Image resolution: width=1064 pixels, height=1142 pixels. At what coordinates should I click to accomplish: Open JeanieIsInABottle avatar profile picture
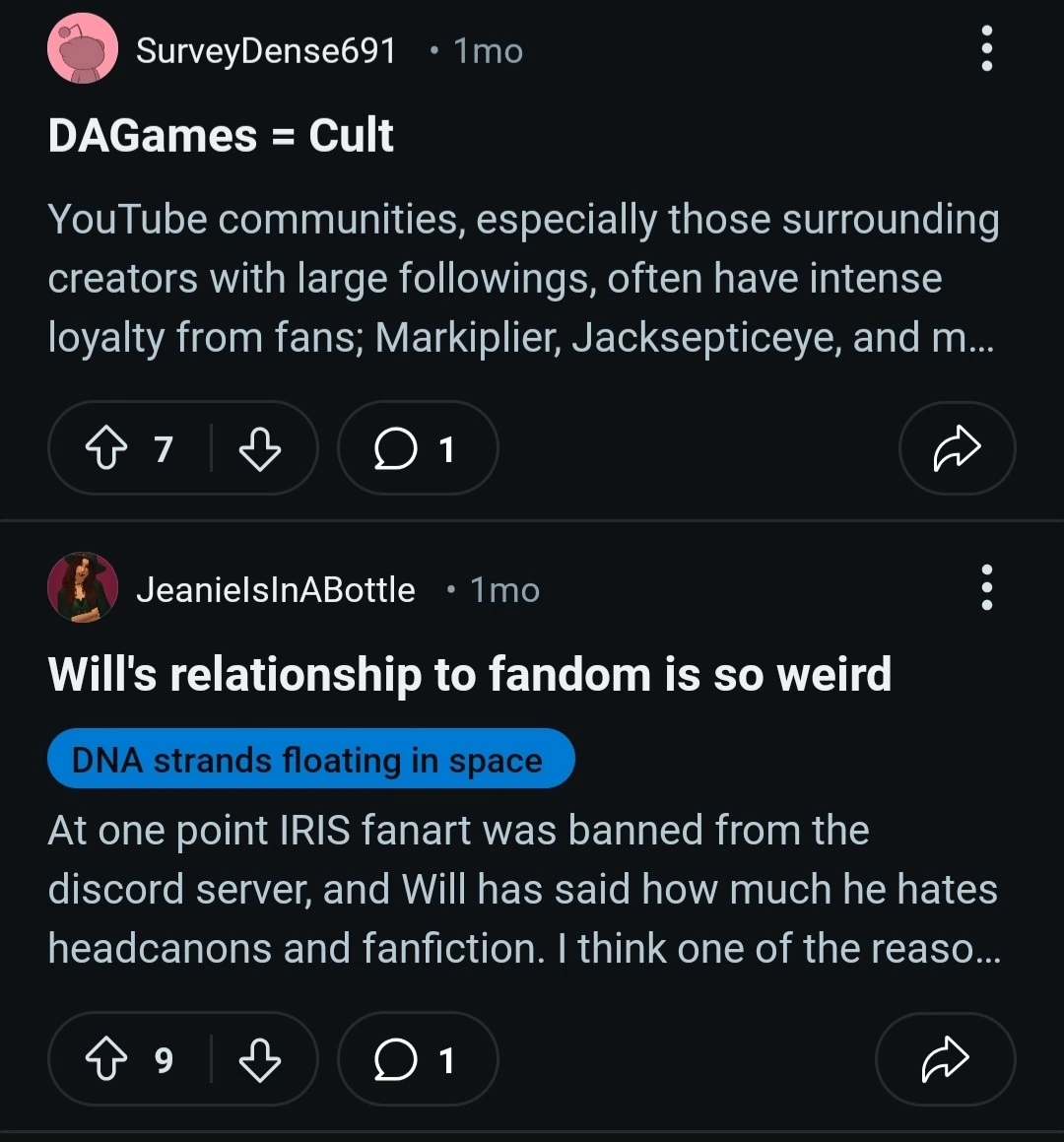click(x=83, y=587)
